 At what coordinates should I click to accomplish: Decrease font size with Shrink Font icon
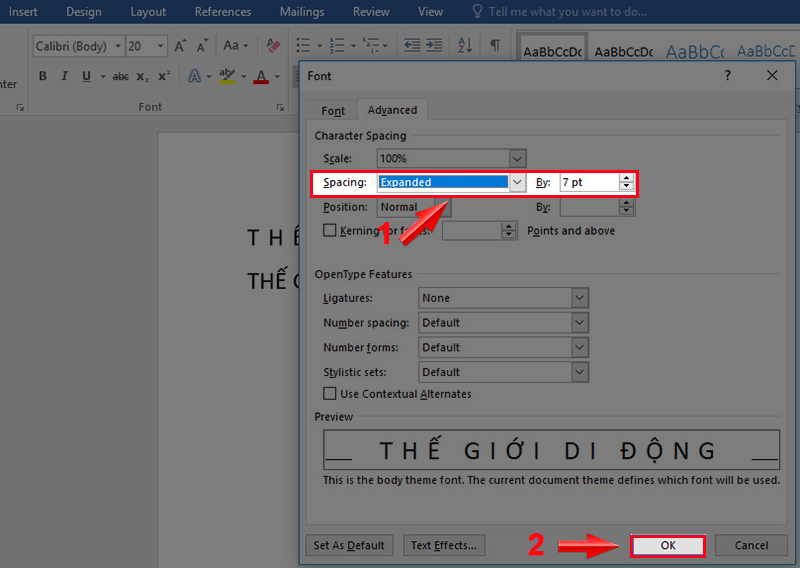tap(203, 46)
